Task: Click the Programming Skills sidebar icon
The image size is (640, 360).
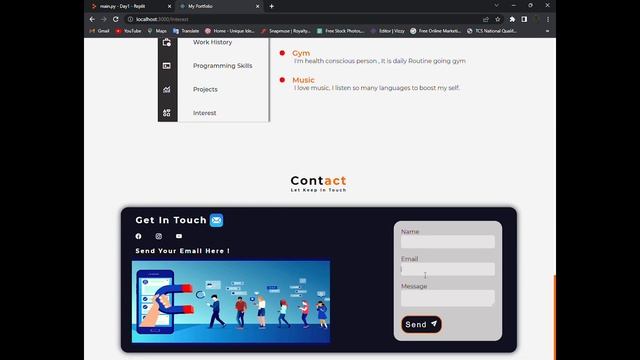Action: [x=167, y=66]
